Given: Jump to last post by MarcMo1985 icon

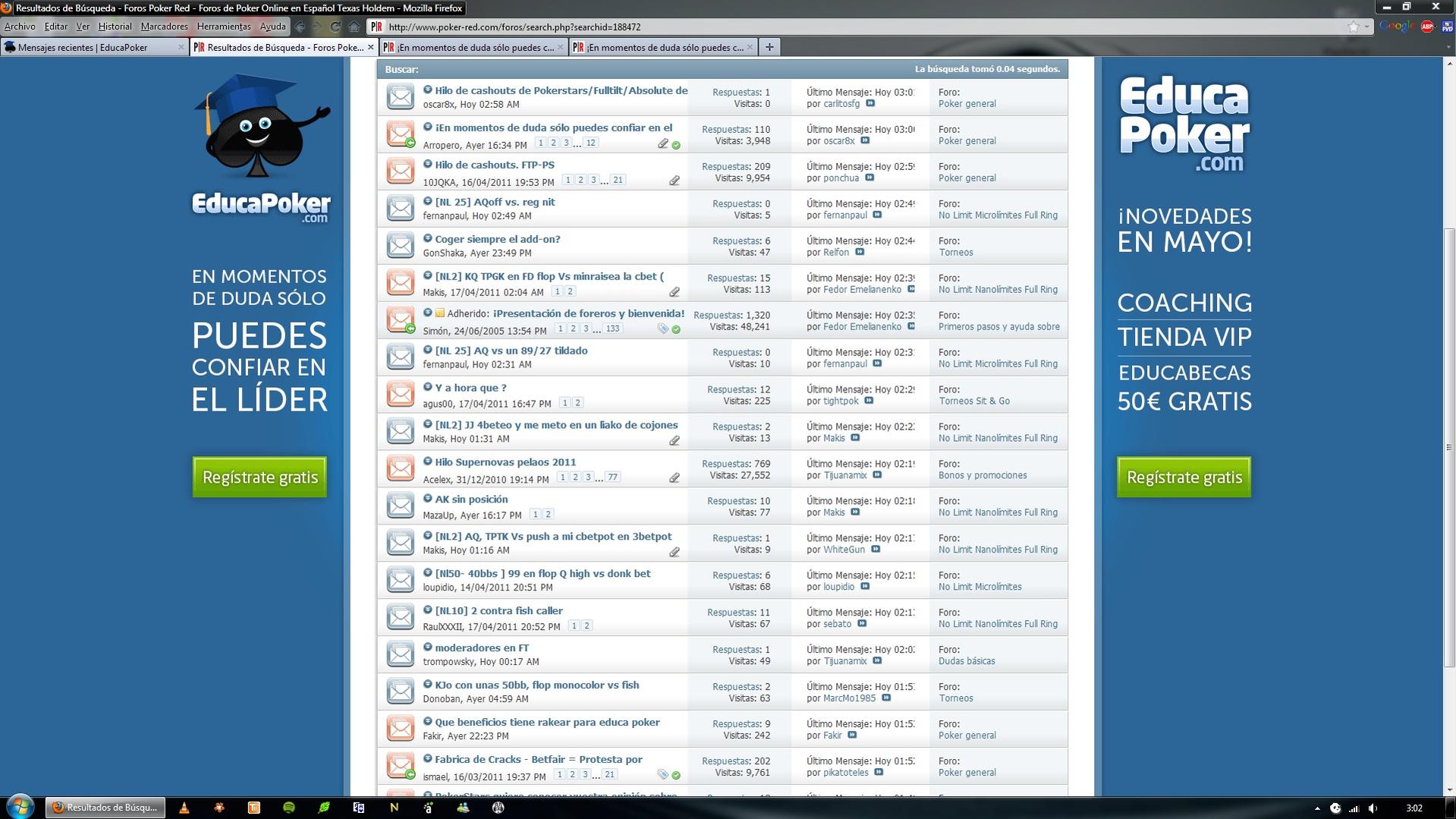Looking at the screenshot, I should [x=886, y=699].
